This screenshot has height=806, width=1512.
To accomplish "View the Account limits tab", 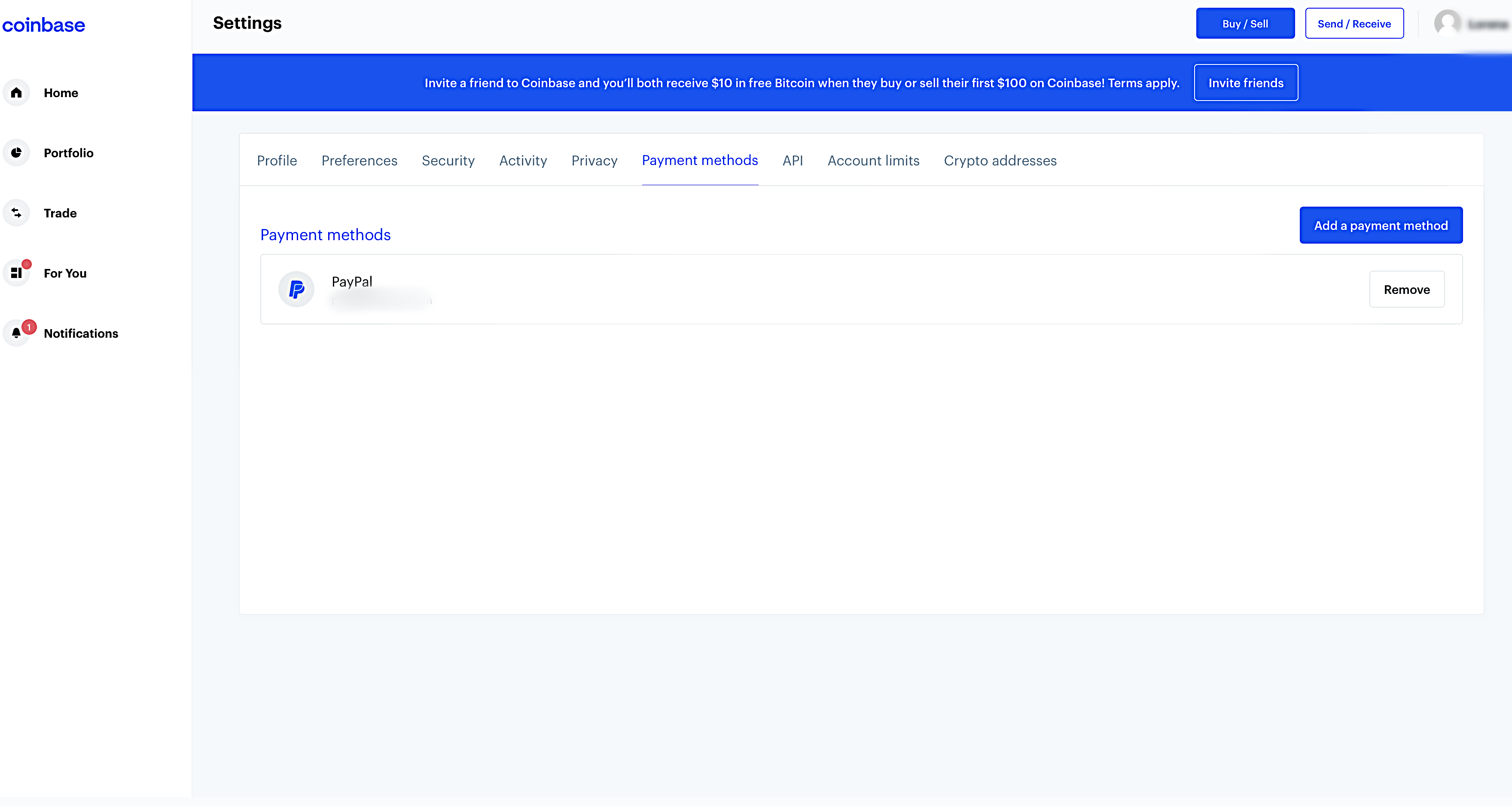I will [873, 160].
